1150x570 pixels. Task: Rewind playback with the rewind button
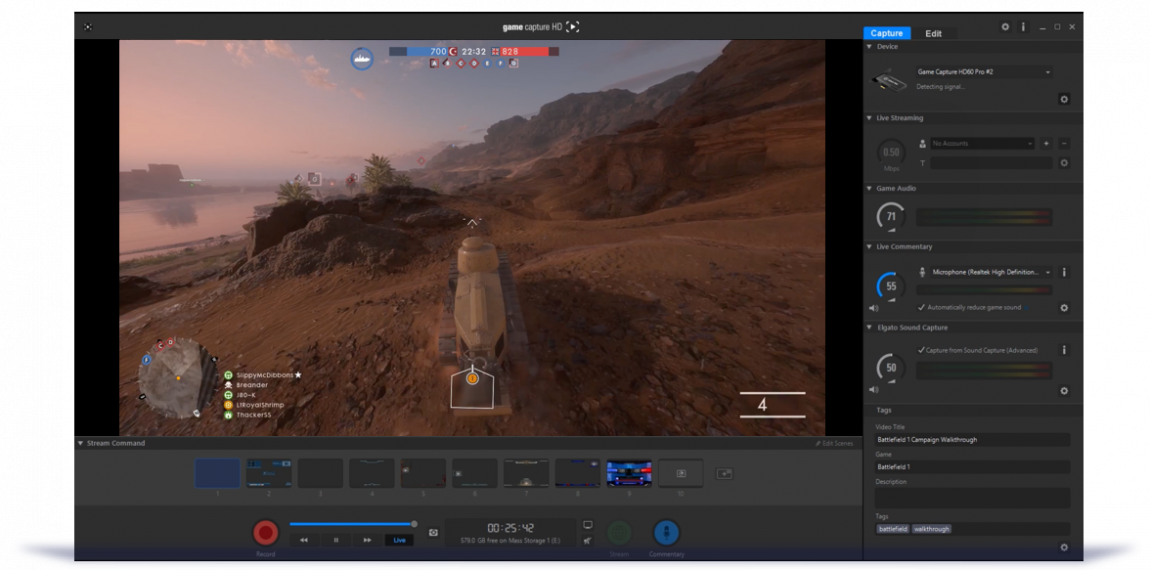304,540
